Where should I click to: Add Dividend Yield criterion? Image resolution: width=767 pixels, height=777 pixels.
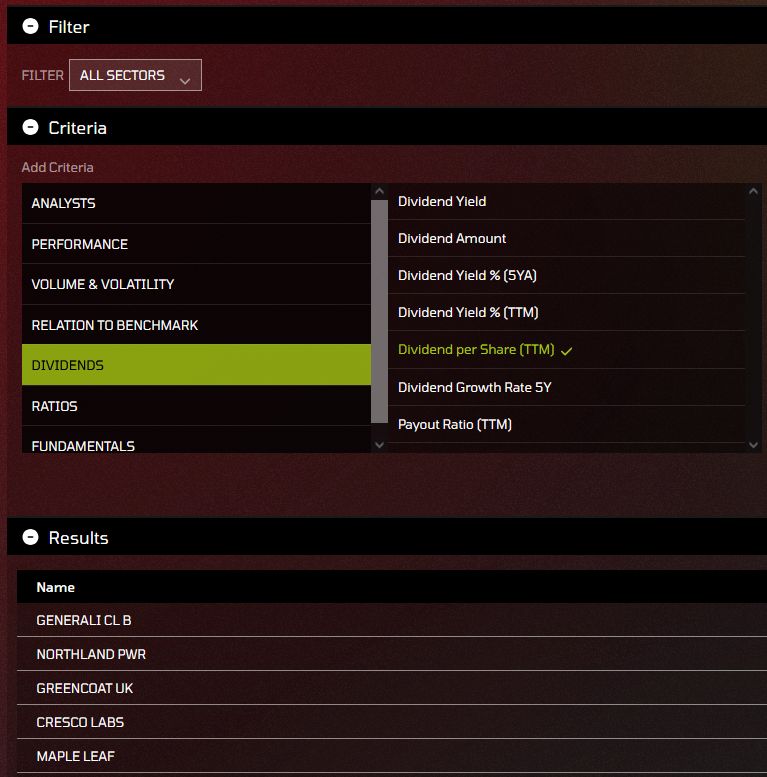(x=442, y=201)
